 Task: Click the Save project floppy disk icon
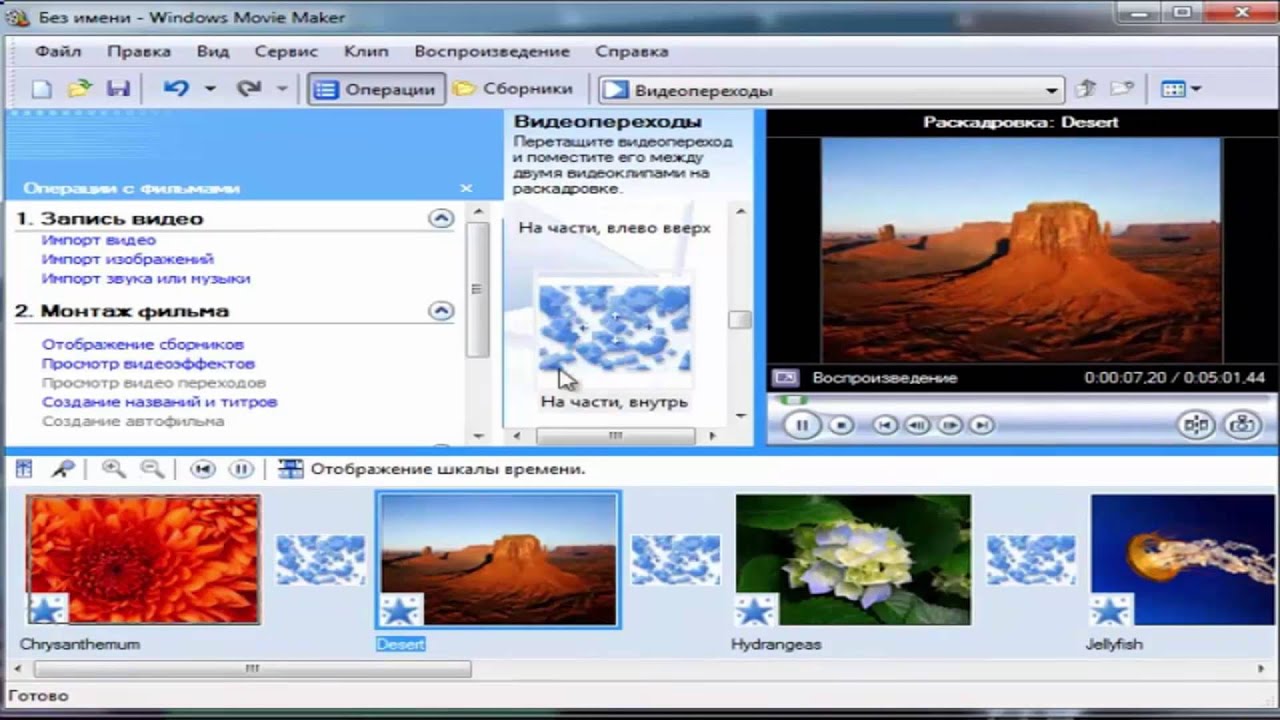[118, 89]
